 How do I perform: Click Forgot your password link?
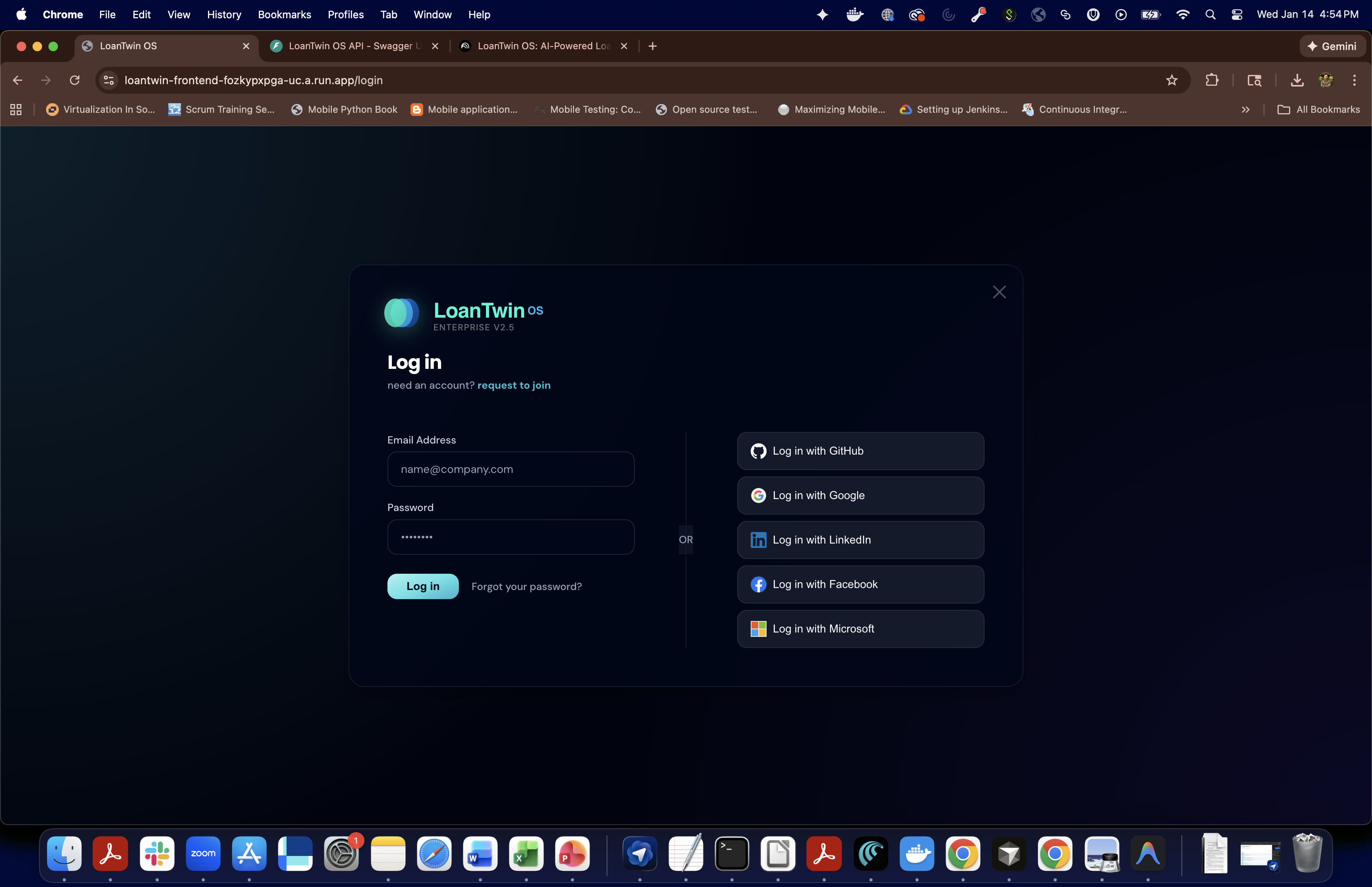pos(526,586)
